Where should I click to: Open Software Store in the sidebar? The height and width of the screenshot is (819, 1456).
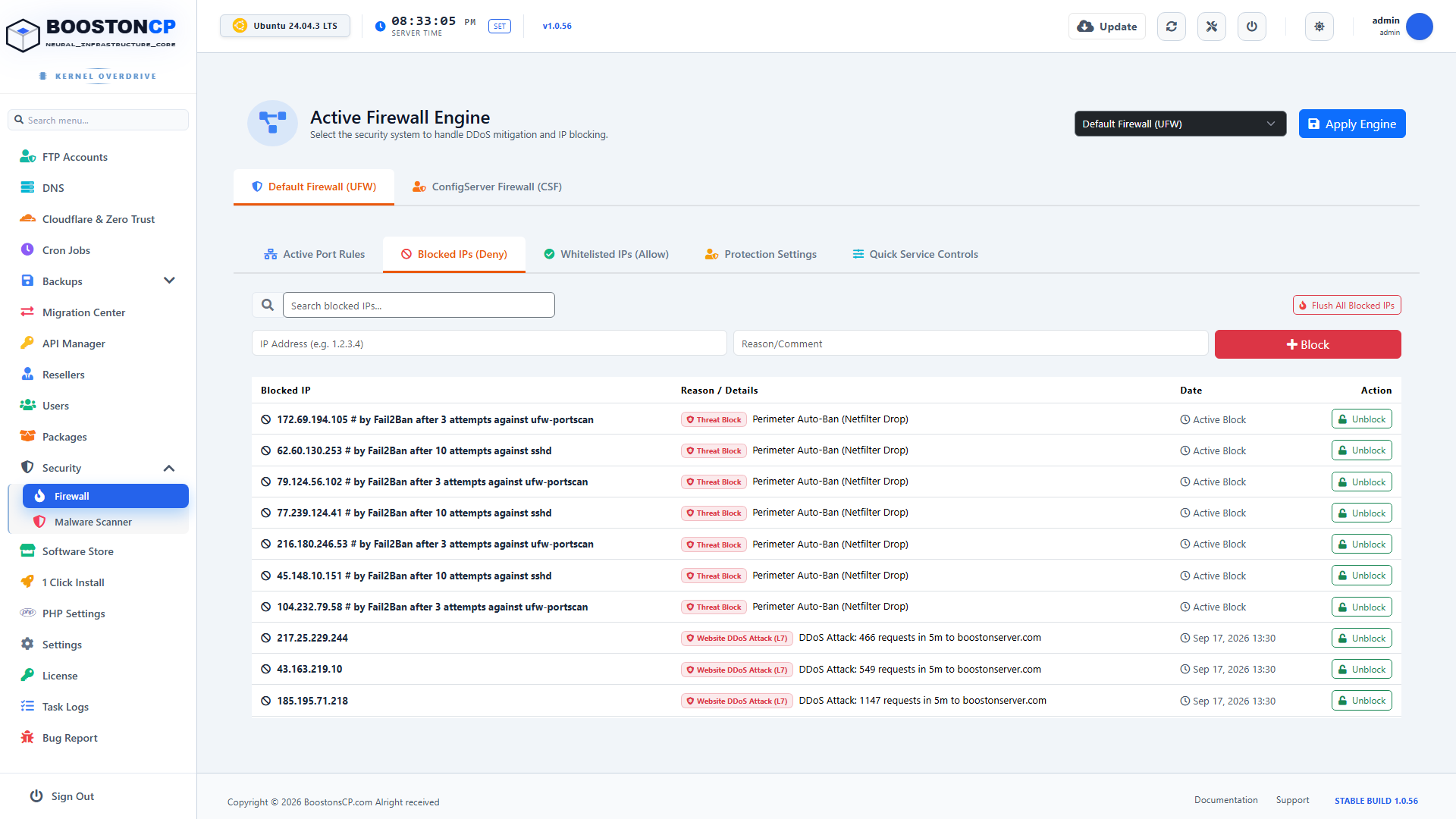click(x=77, y=551)
